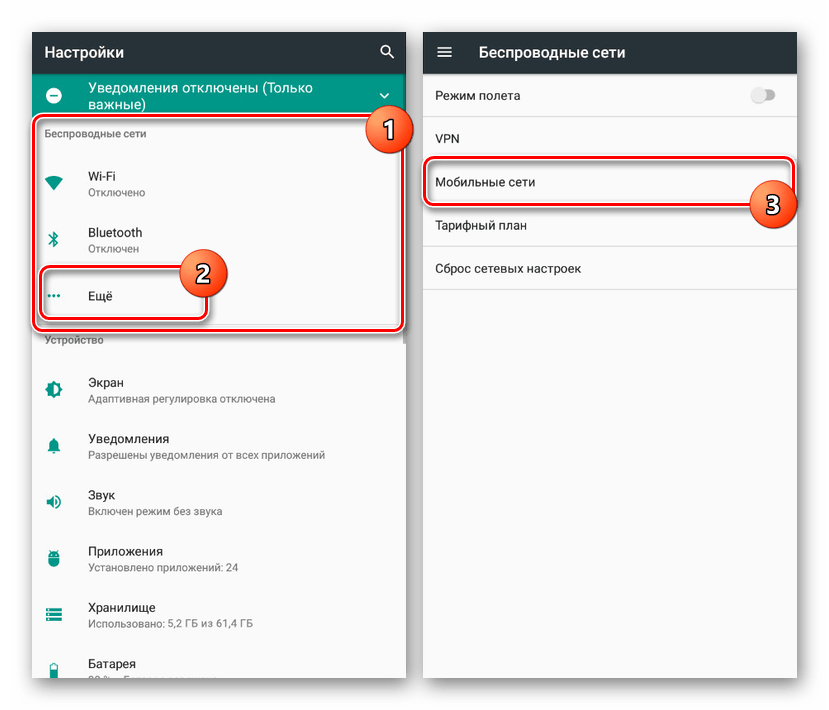Viewport: 829px width, 710px height.
Task: Click the bell icon beside Уведомления
Action: click(54, 446)
